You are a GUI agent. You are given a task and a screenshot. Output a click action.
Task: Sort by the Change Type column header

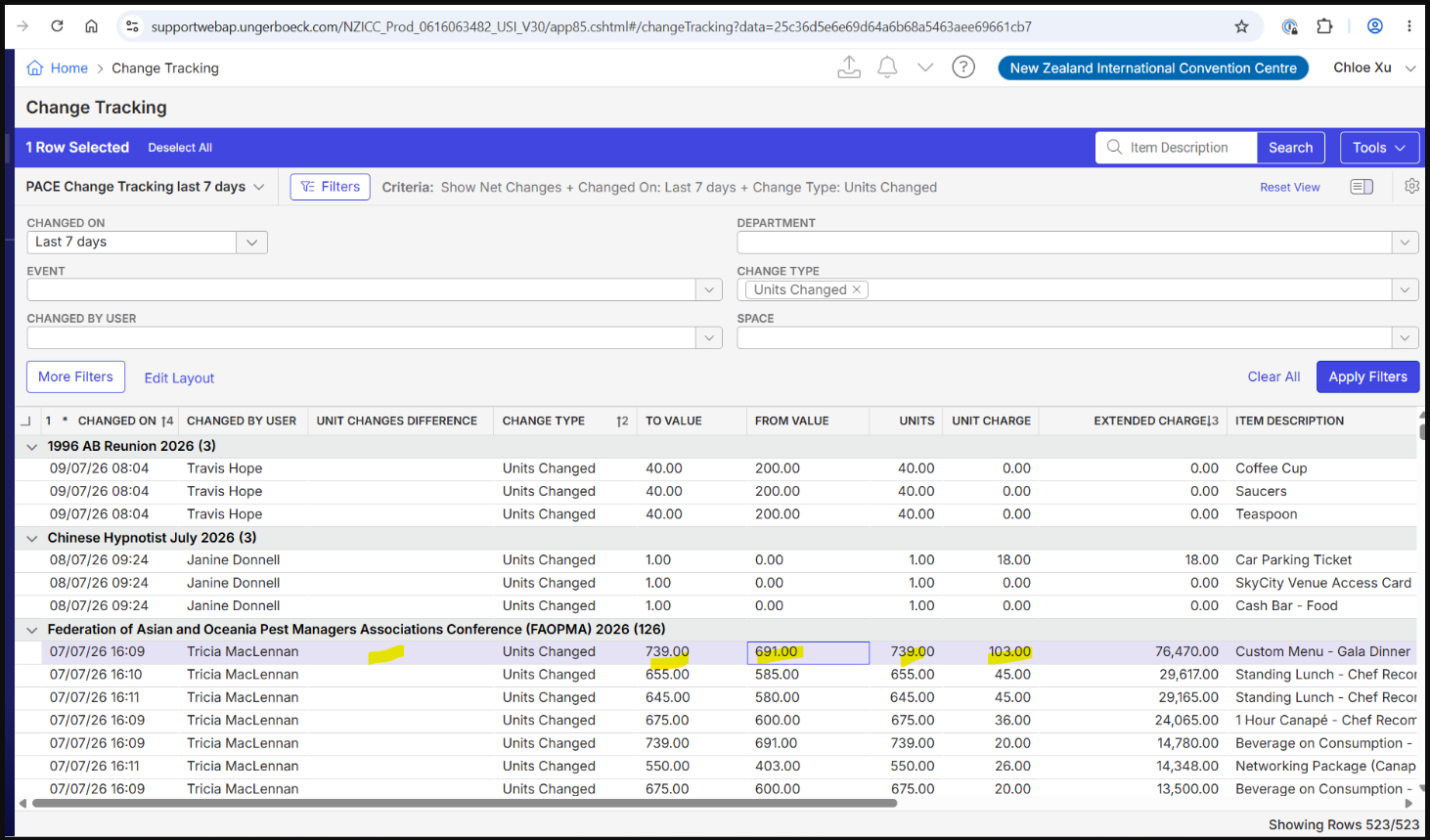tap(543, 420)
